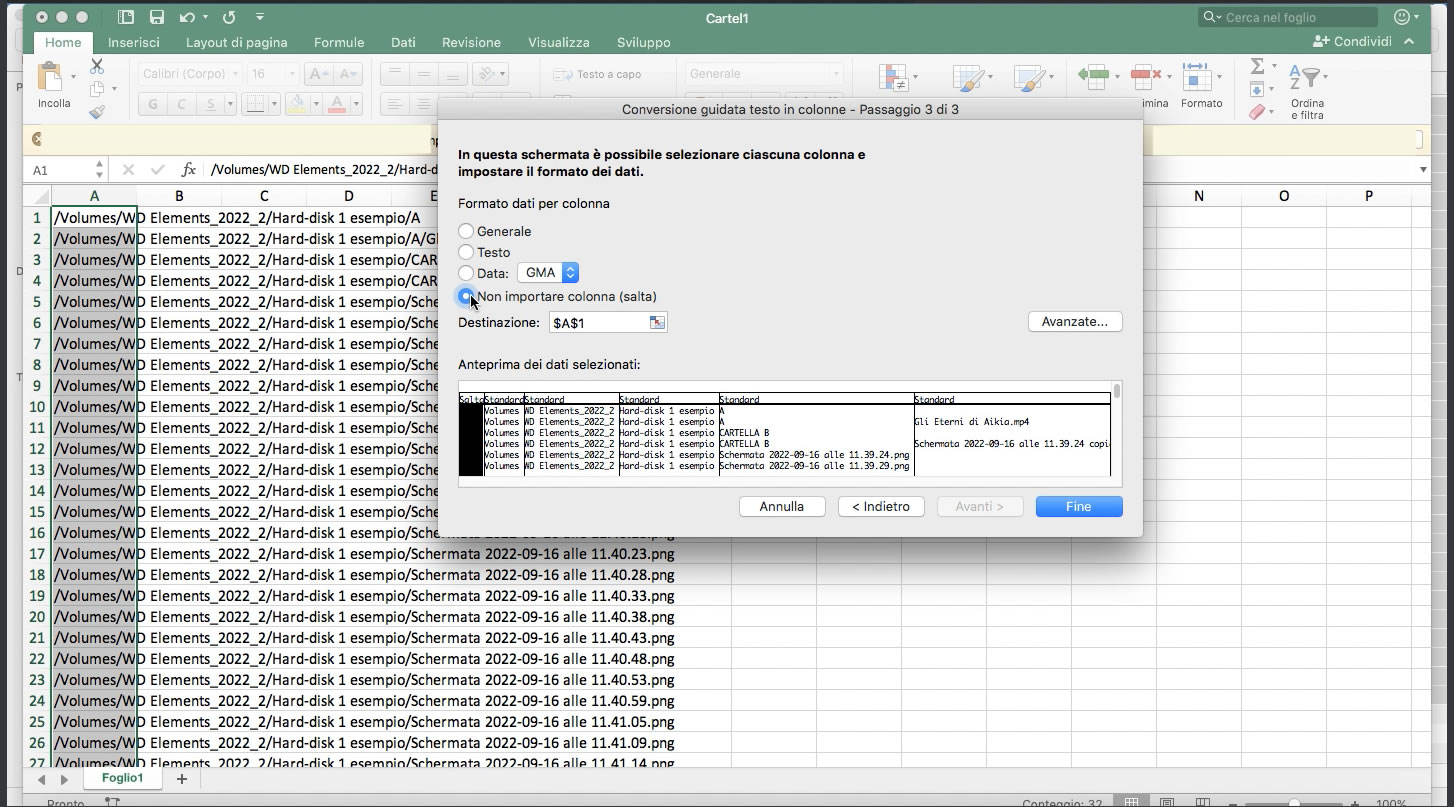Open the Inserisci ribbon tab
This screenshot has width=1454, height=807.
pos(134,42)
